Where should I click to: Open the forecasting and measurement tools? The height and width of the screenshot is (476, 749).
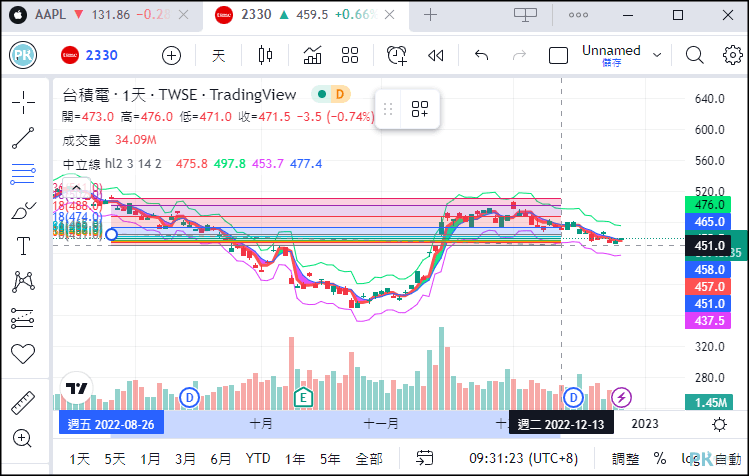click(23, 318)
